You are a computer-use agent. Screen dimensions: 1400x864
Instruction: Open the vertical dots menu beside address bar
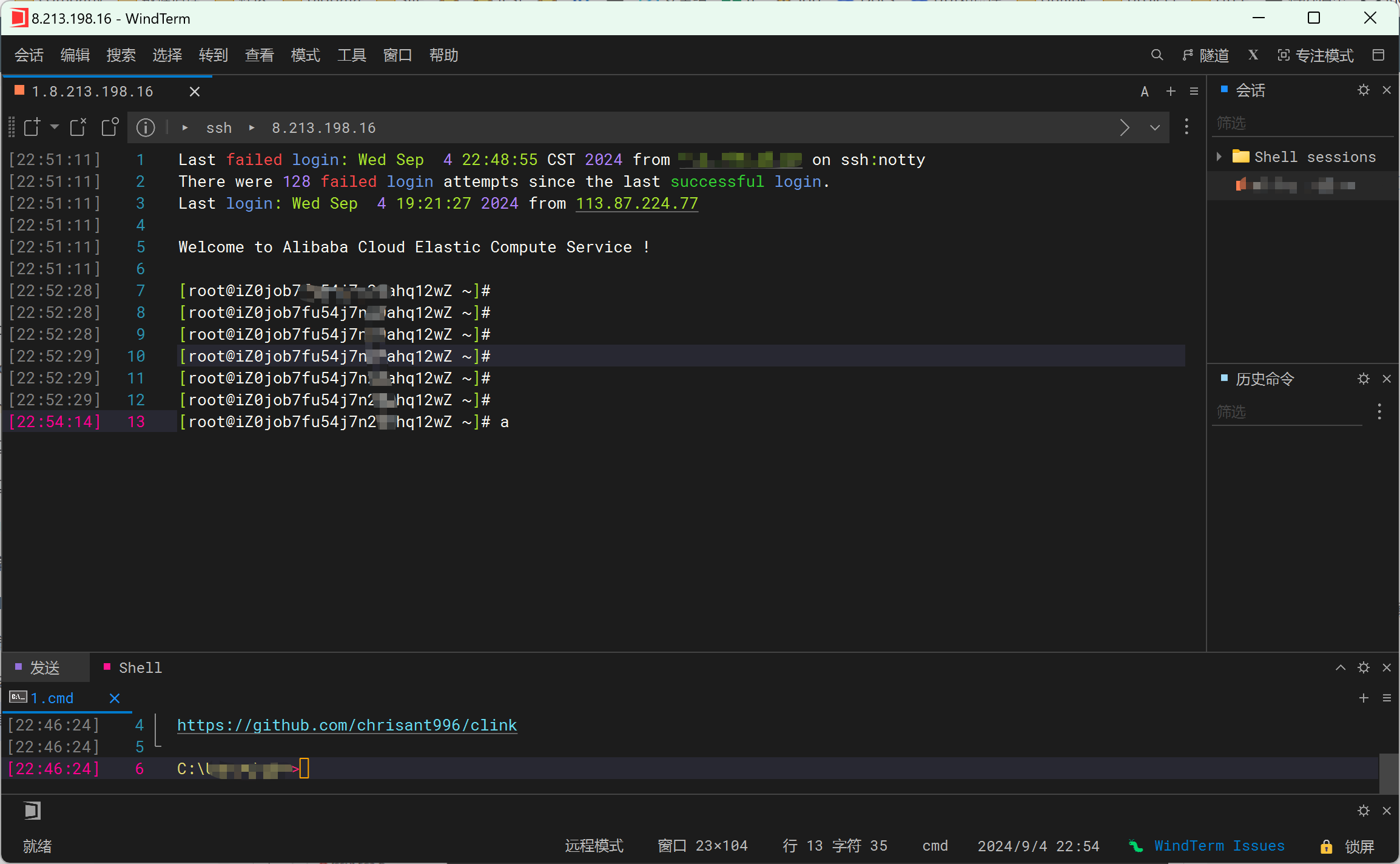pos(1186,127)
